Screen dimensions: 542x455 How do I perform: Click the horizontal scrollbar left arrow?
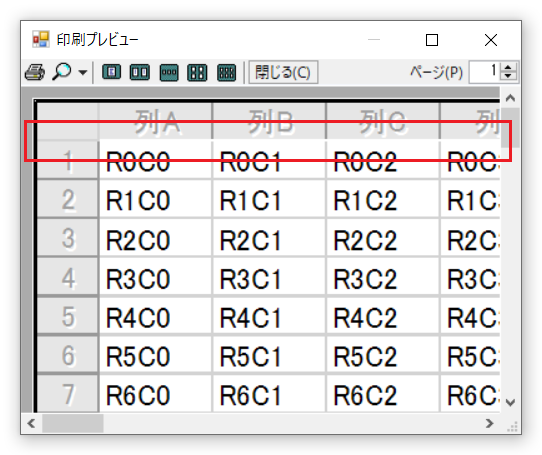31,423
